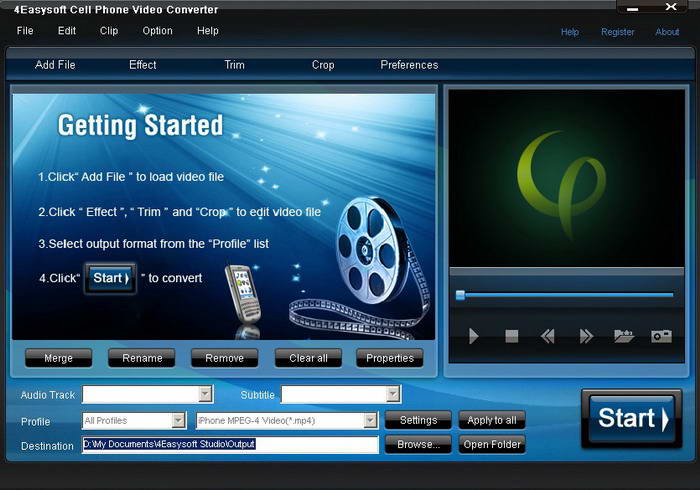Screen dimensions: 700x490
Task: Click the Help link at top right
Action: tap(570, 32)
